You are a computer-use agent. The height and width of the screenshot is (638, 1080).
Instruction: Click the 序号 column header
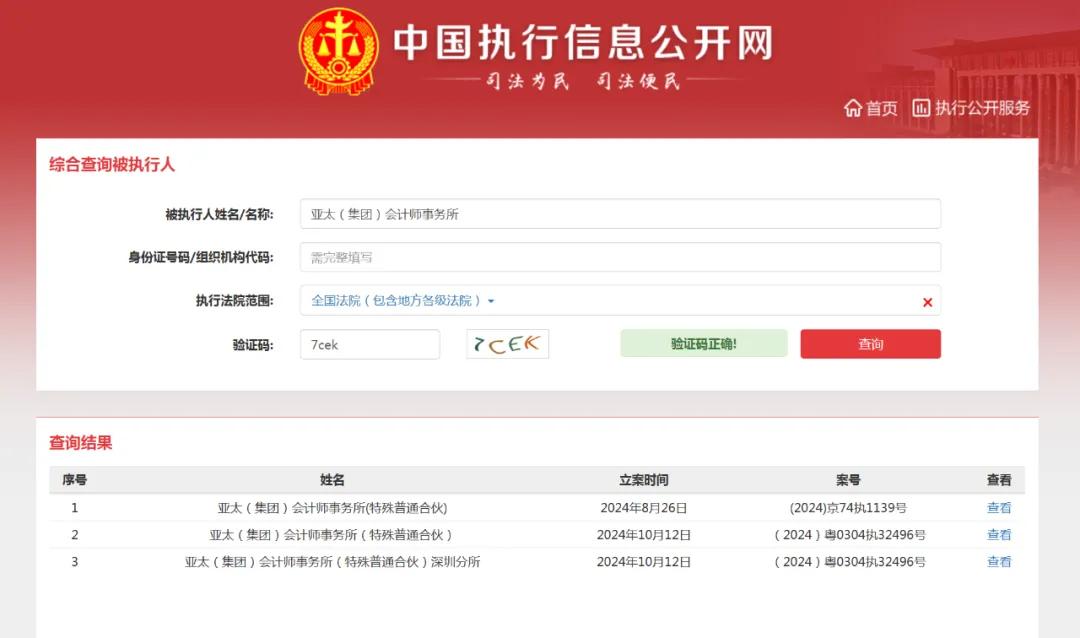tap(74, 480)
